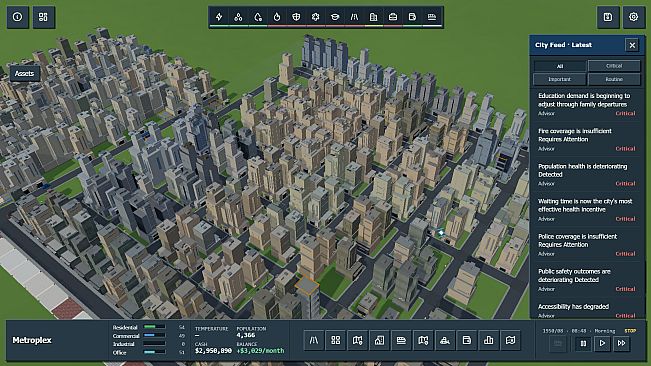Select the train transit icon in top toolbar

[432, 17]
